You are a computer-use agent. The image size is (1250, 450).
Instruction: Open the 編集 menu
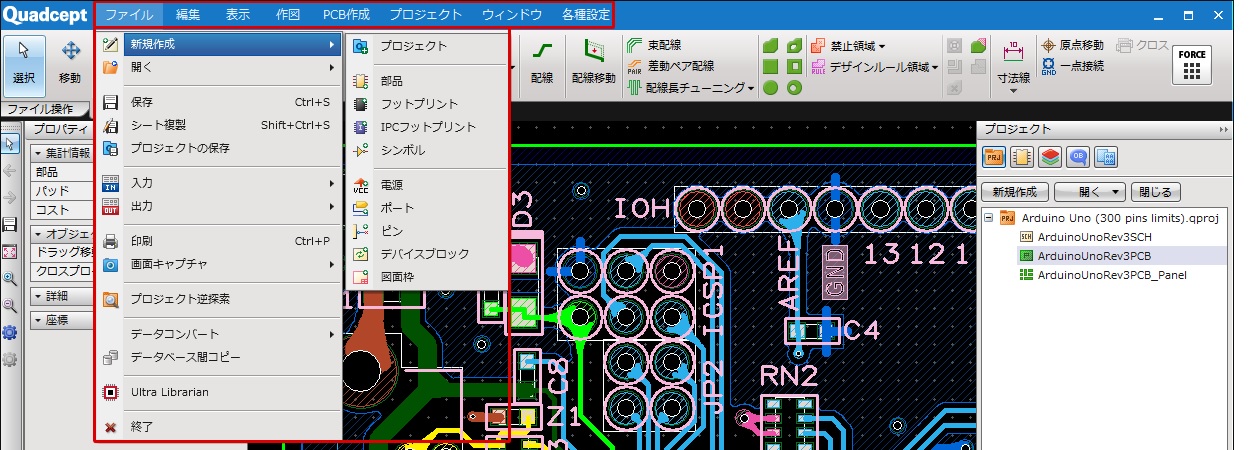(188, 15)
